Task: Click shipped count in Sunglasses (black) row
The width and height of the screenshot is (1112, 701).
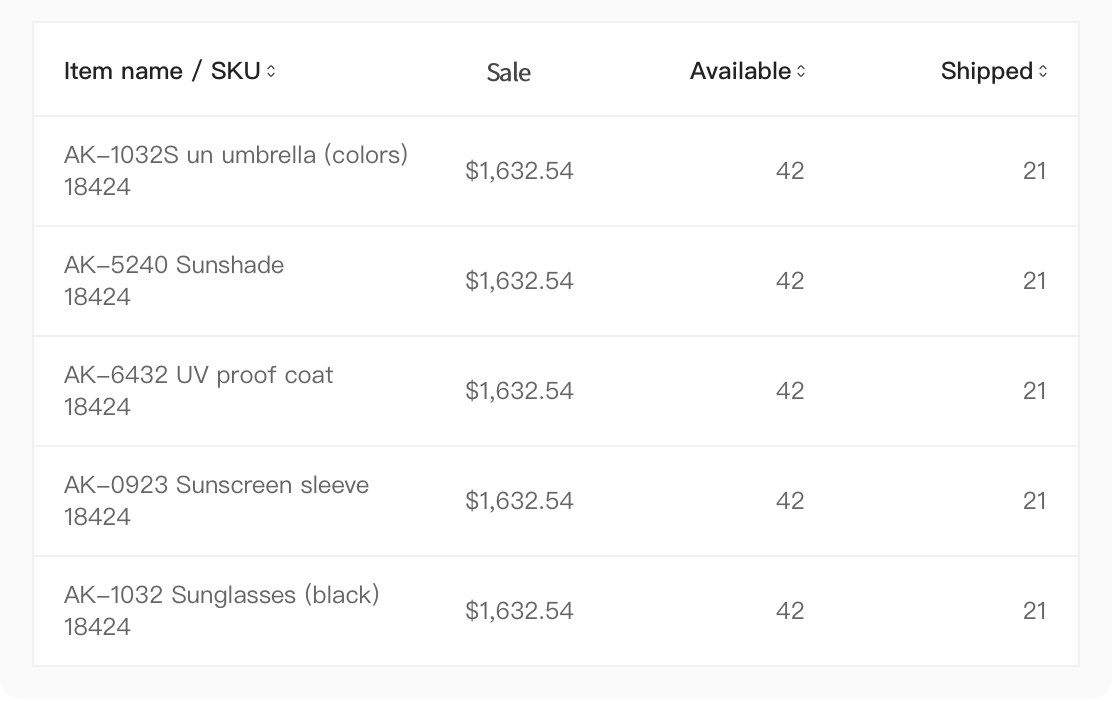Action: coord(1035,611)
